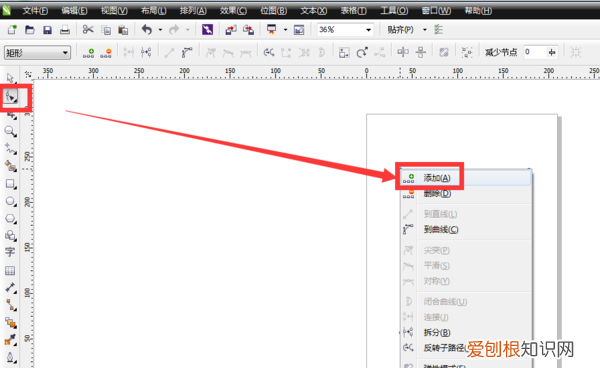This screenshot has width=600, height=368.
Task: Open the 位图(B) menu
Action: (x=274, y=11)
